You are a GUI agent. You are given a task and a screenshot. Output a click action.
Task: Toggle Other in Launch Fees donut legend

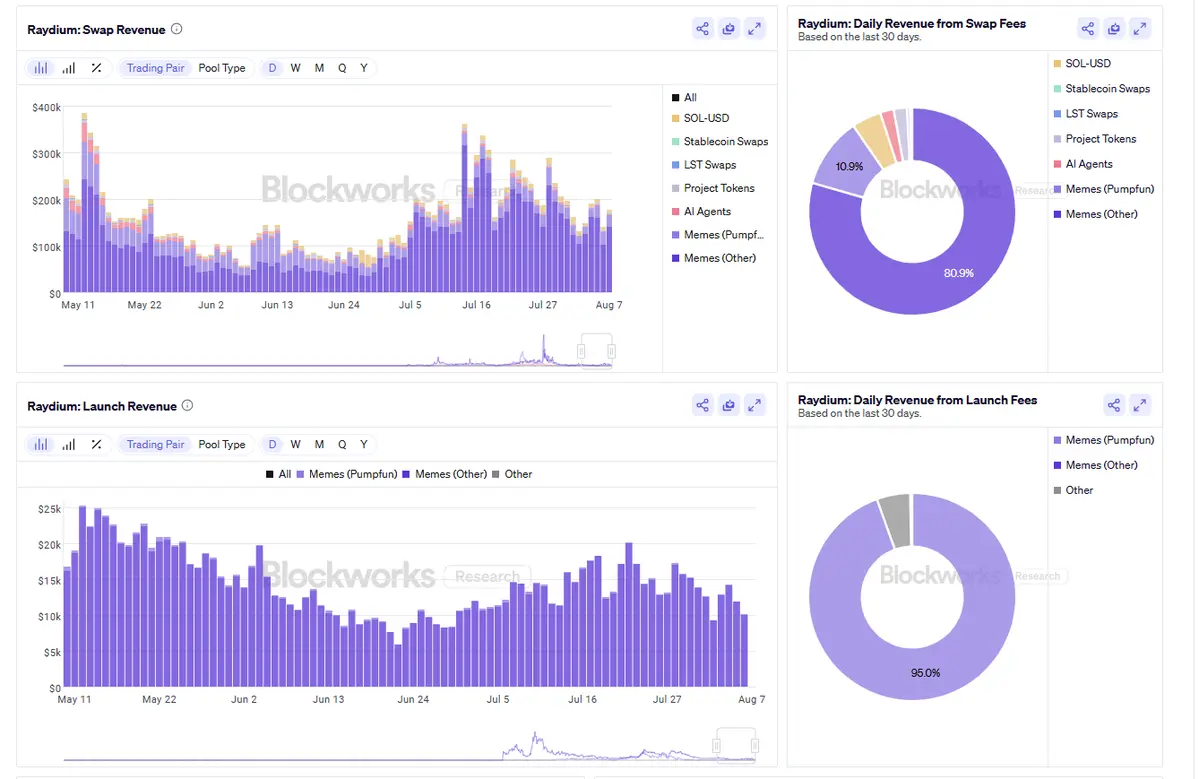pyautogui.click(x=1074, y=490)
